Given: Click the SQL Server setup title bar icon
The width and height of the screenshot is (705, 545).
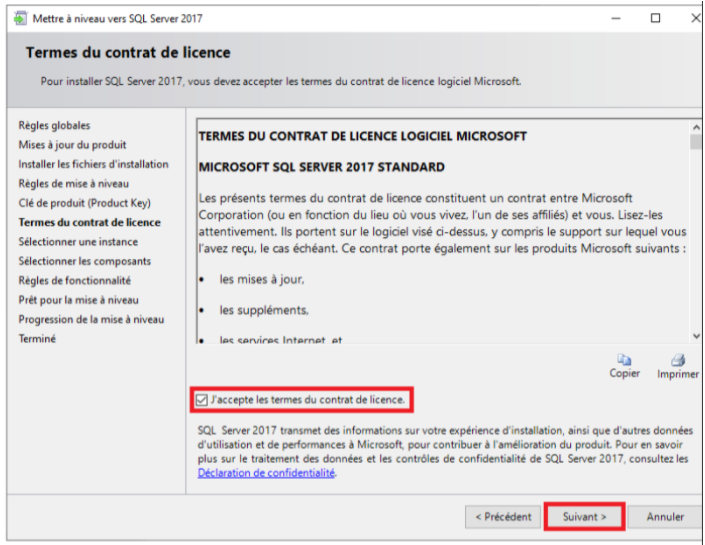Looking at the screenshot, I should coord(20,18).
